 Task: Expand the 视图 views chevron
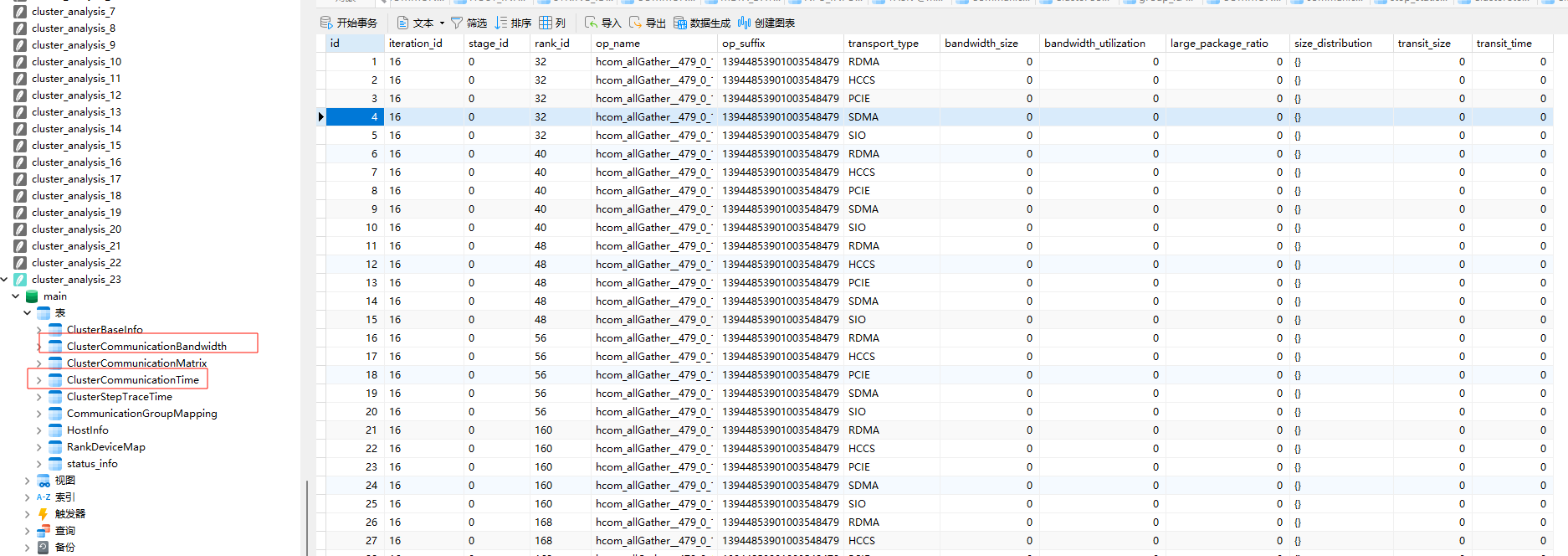(28, 481)
